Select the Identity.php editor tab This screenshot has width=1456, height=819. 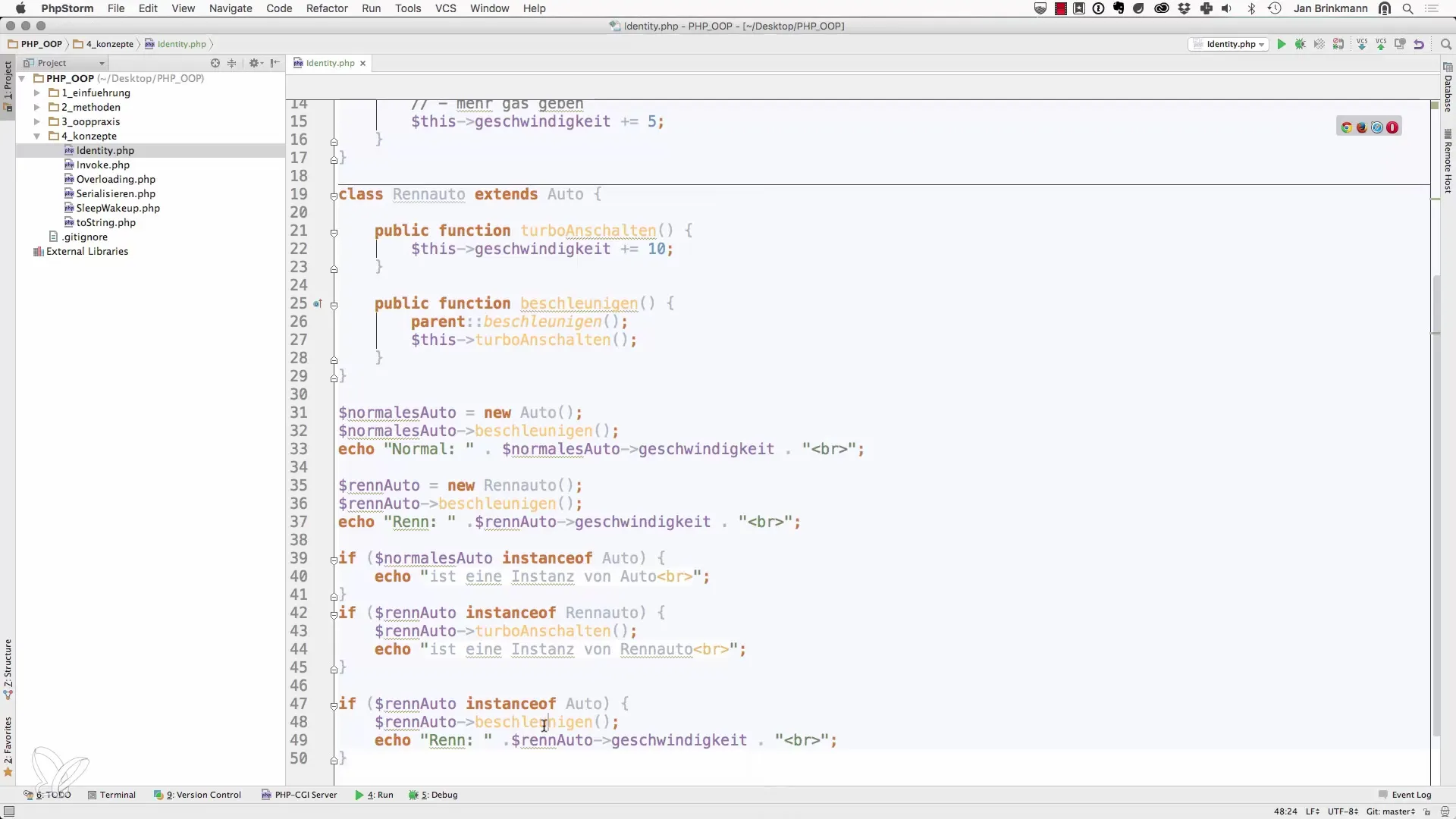pos(330,63)
